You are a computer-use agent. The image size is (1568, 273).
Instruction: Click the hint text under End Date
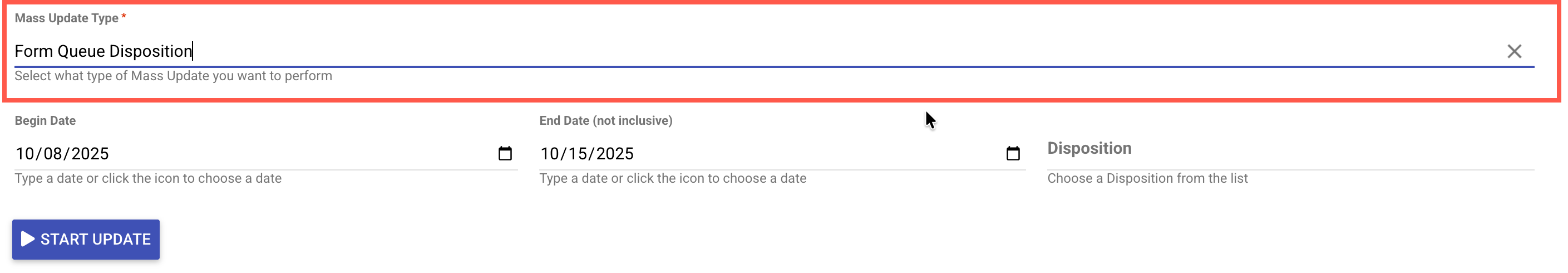click(x=672, y=178)
